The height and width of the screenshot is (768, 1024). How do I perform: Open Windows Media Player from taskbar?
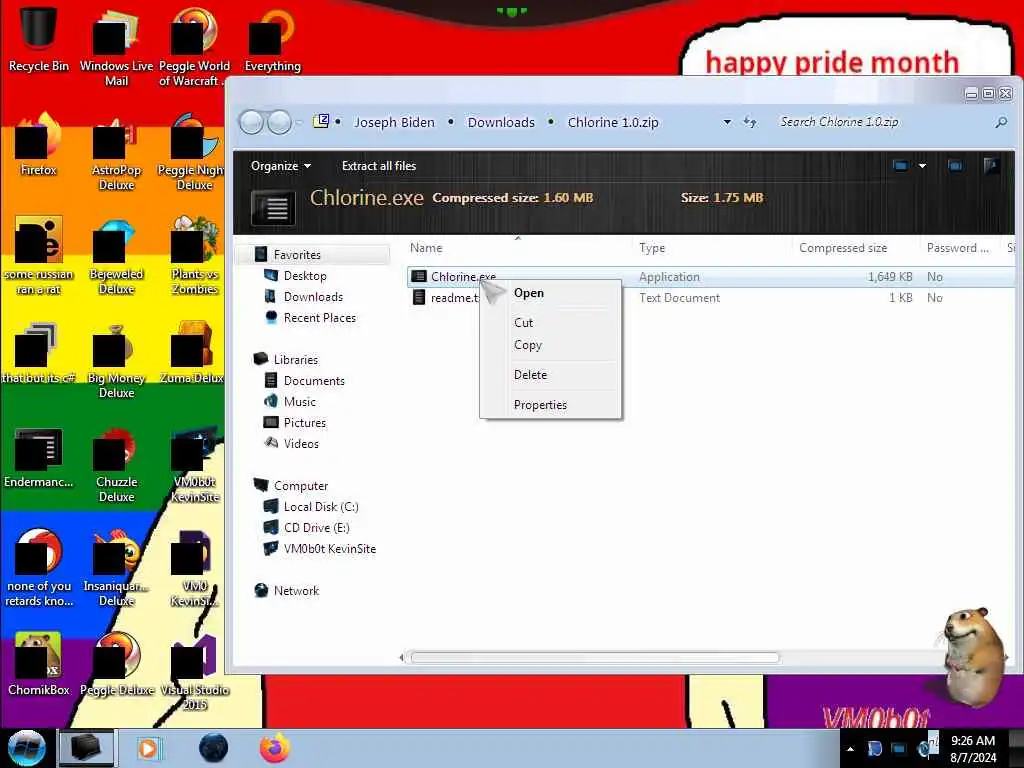point(149,748)
